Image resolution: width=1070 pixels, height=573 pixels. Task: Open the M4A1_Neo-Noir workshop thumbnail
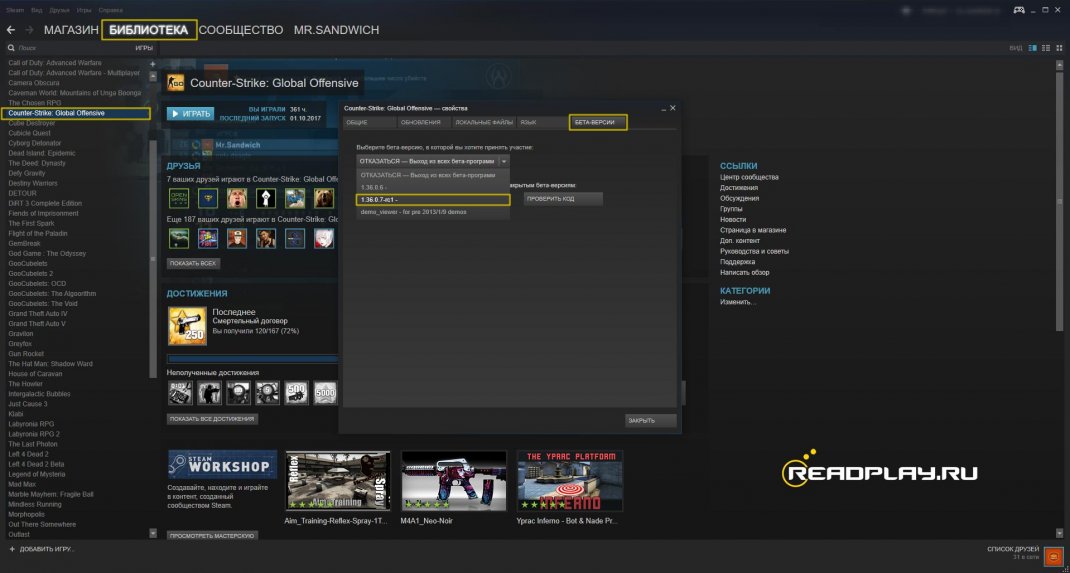454,481
